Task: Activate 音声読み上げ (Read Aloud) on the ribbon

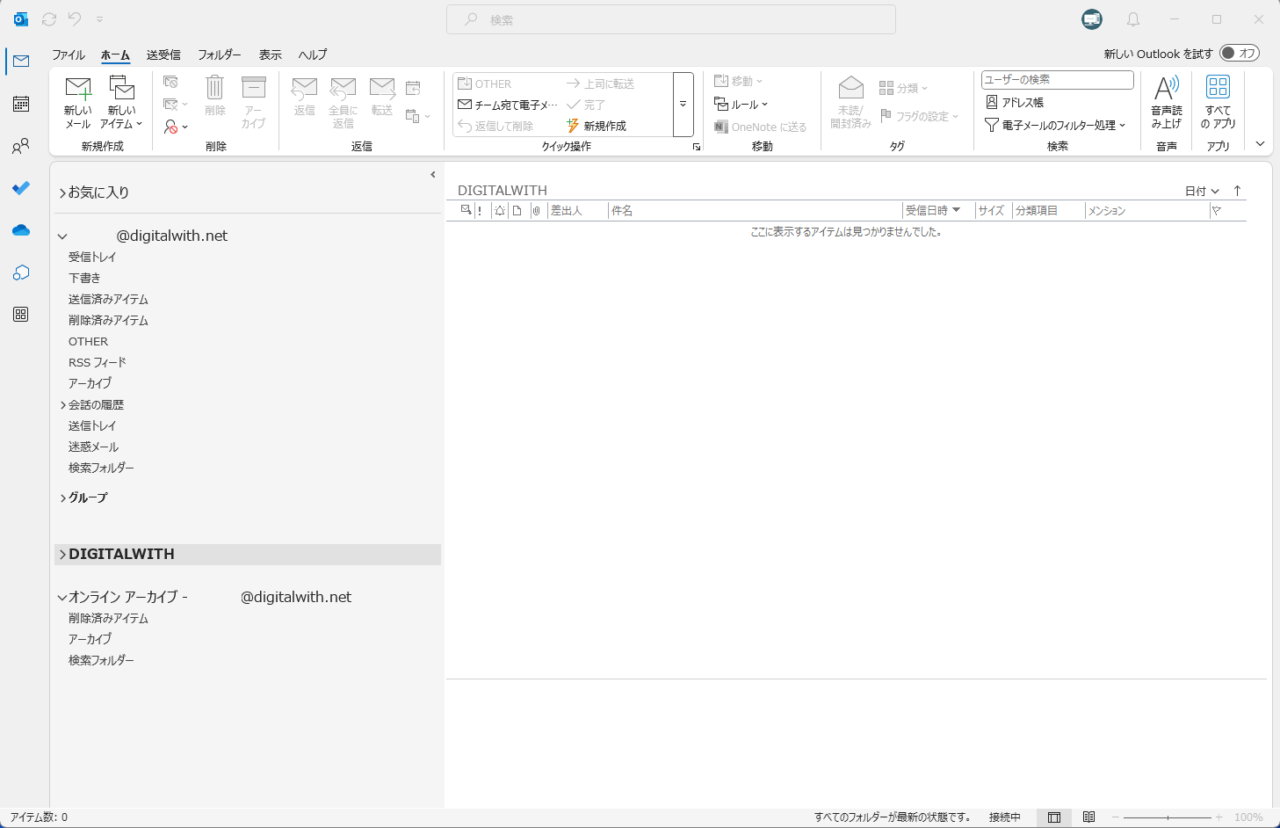Action: point(1165,100)
